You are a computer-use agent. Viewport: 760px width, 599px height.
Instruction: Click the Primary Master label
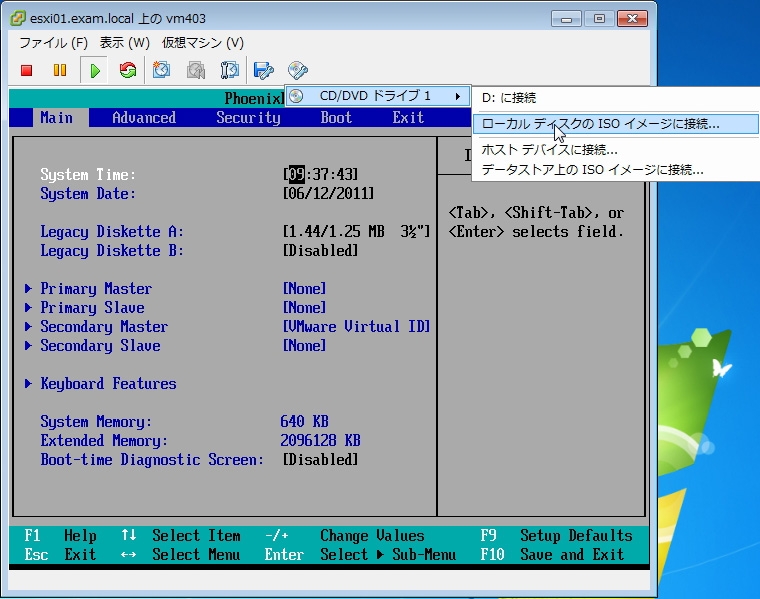(x=96, y=289)
